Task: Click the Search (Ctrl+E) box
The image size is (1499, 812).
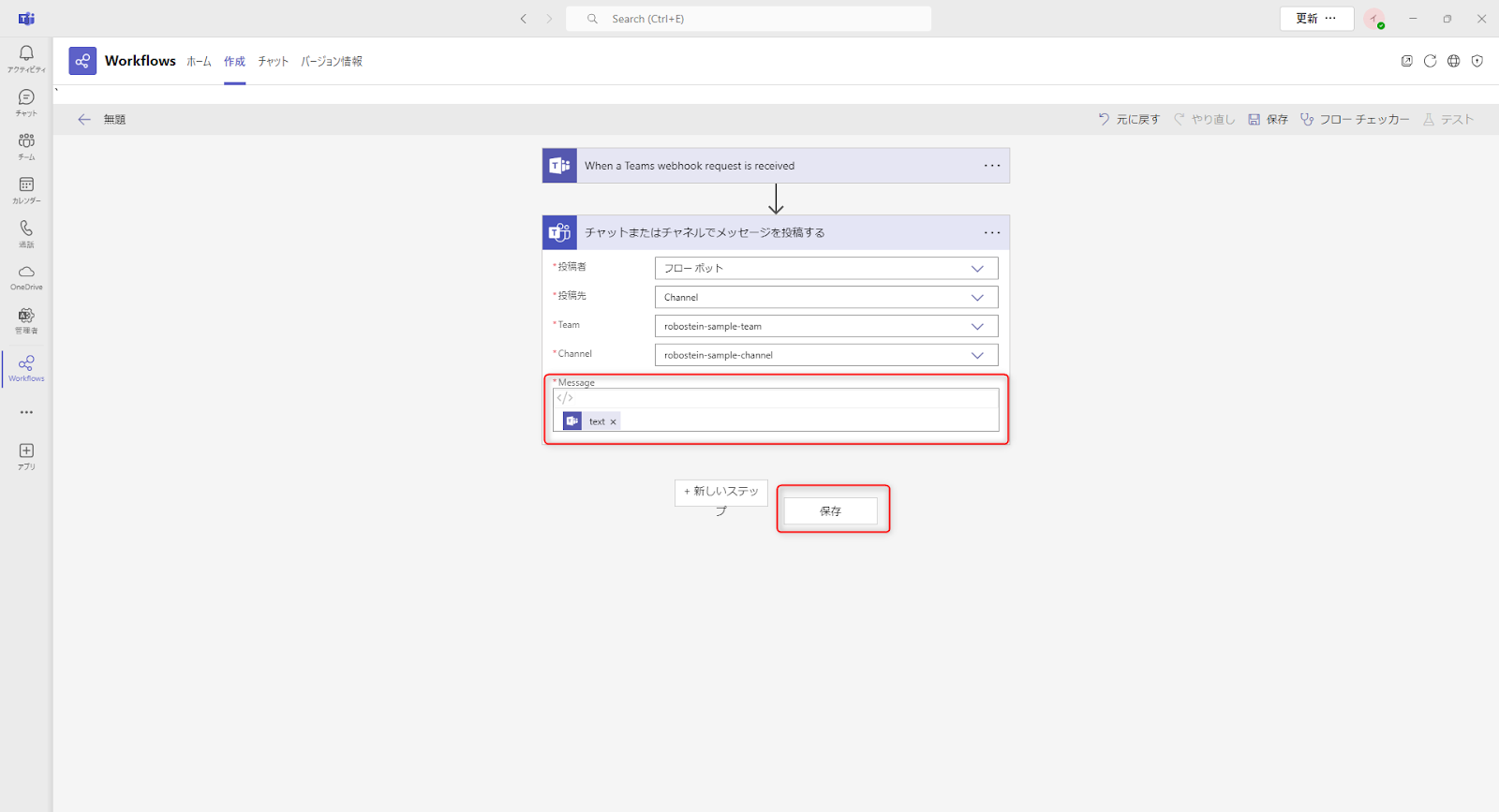Action: tap(749, 19)
